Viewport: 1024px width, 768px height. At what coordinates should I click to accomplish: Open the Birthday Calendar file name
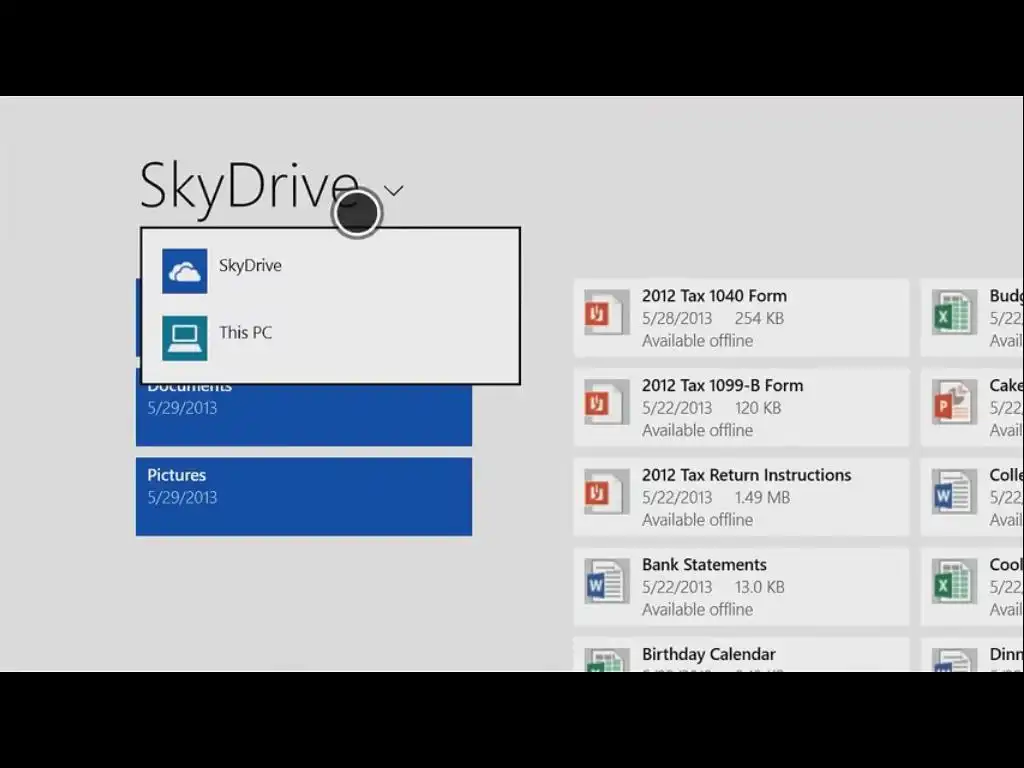(709, 654)
